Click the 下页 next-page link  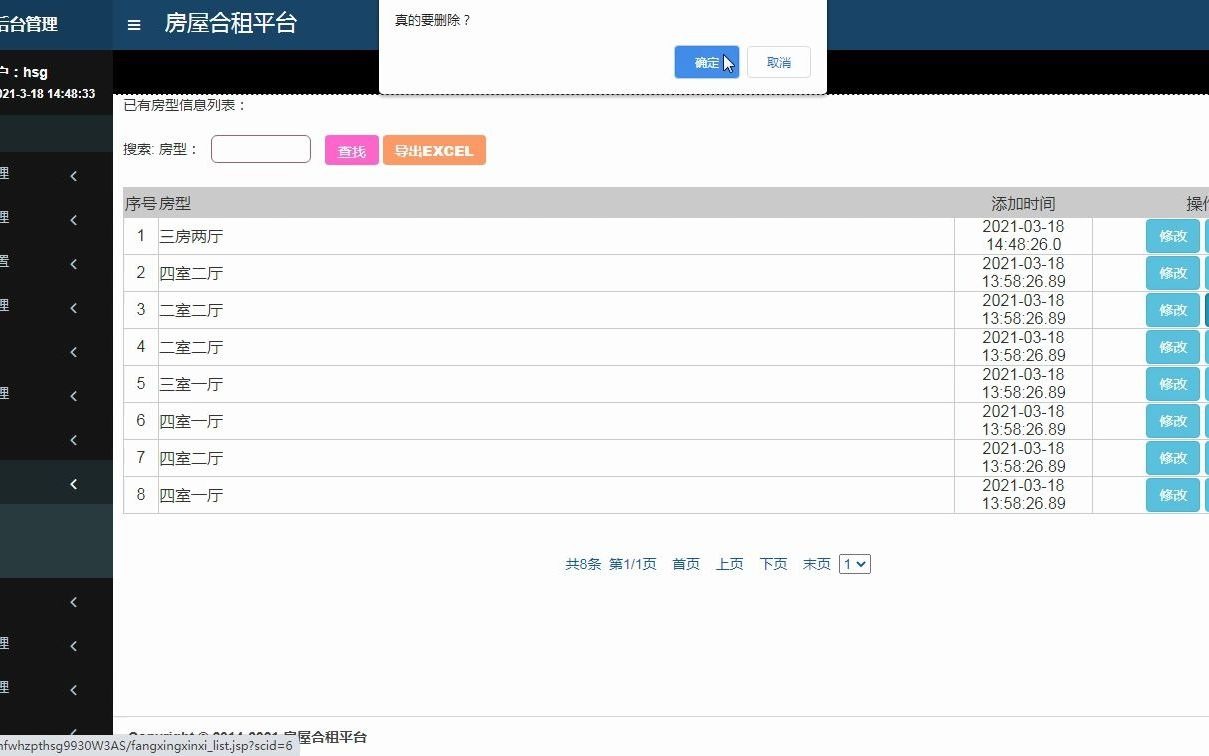coord(773,563)
